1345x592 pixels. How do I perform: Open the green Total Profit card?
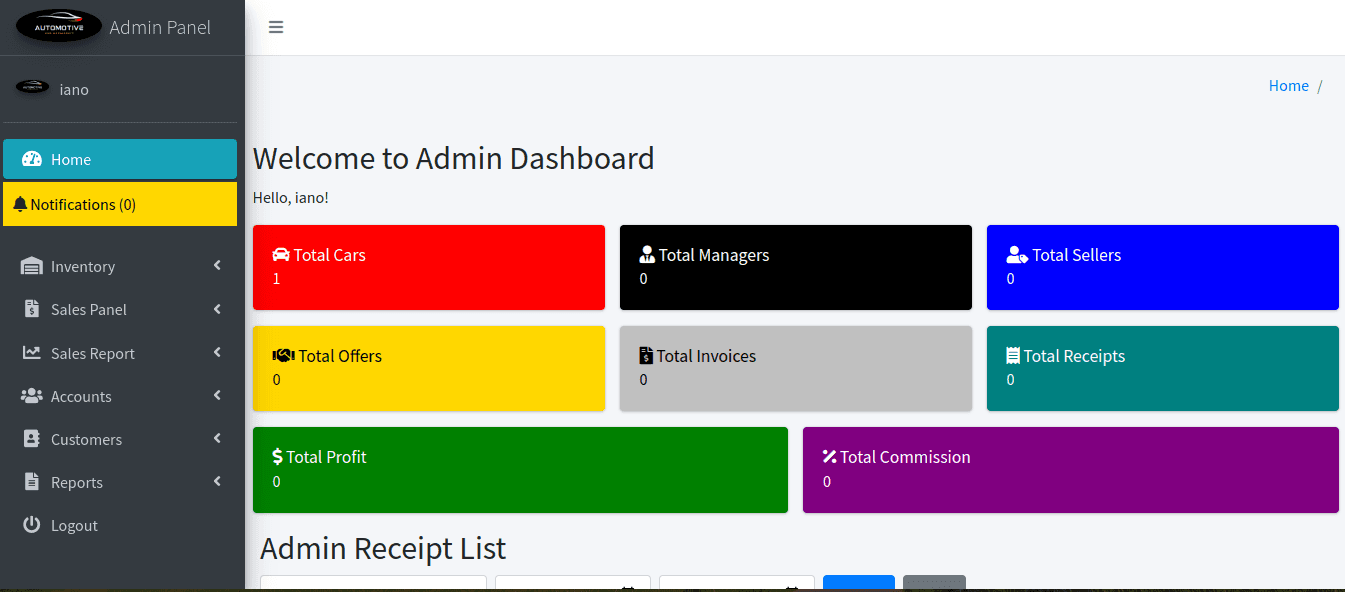tap(520, 470)
